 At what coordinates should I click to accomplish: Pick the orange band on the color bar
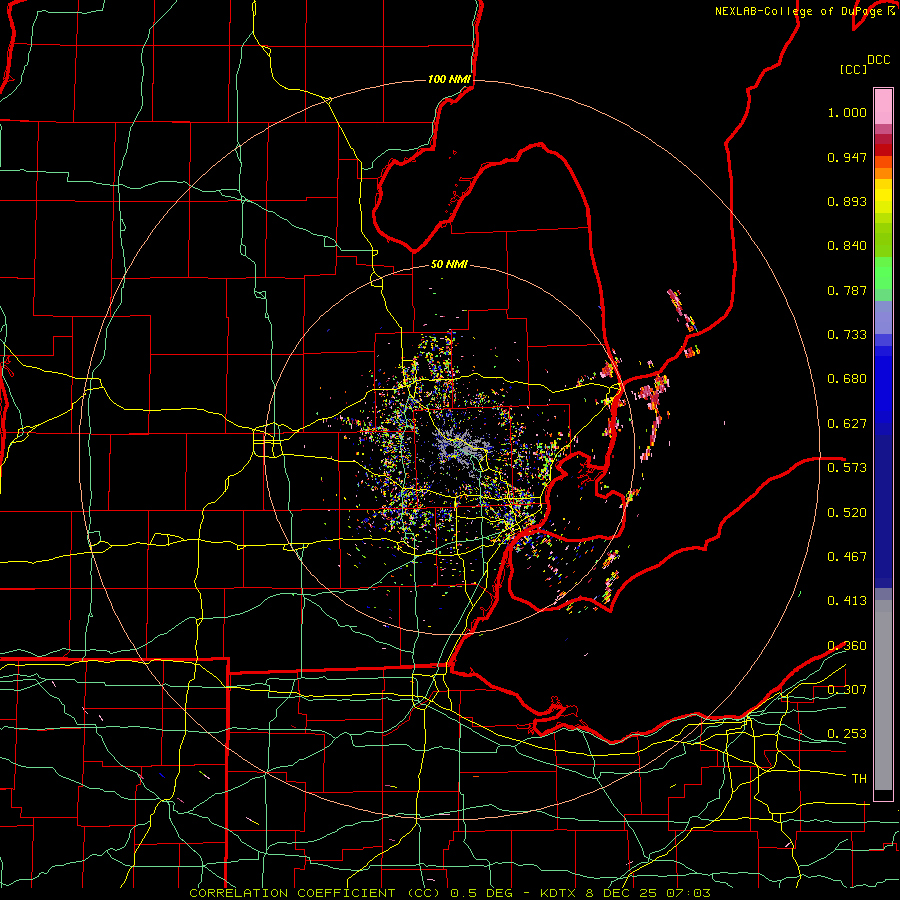coord(883,173)
